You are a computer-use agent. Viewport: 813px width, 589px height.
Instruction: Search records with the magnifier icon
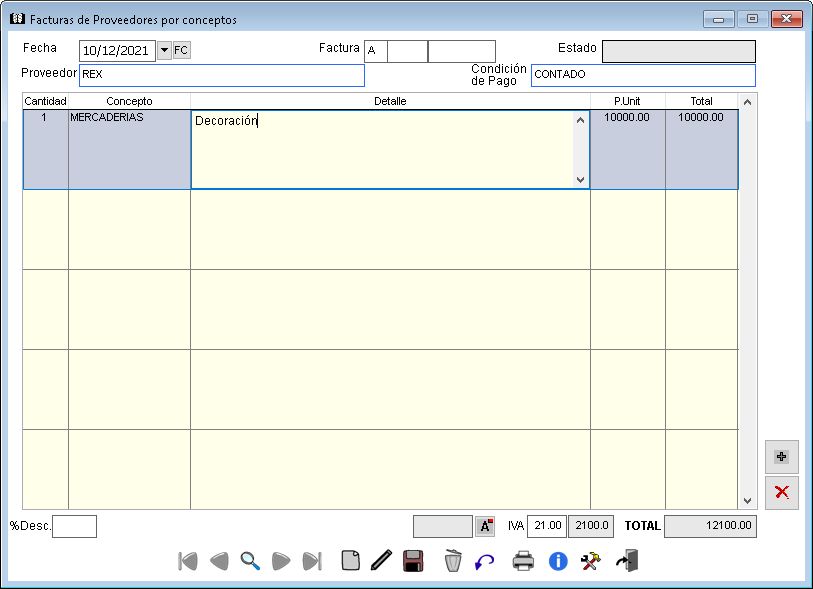(251, 561)
